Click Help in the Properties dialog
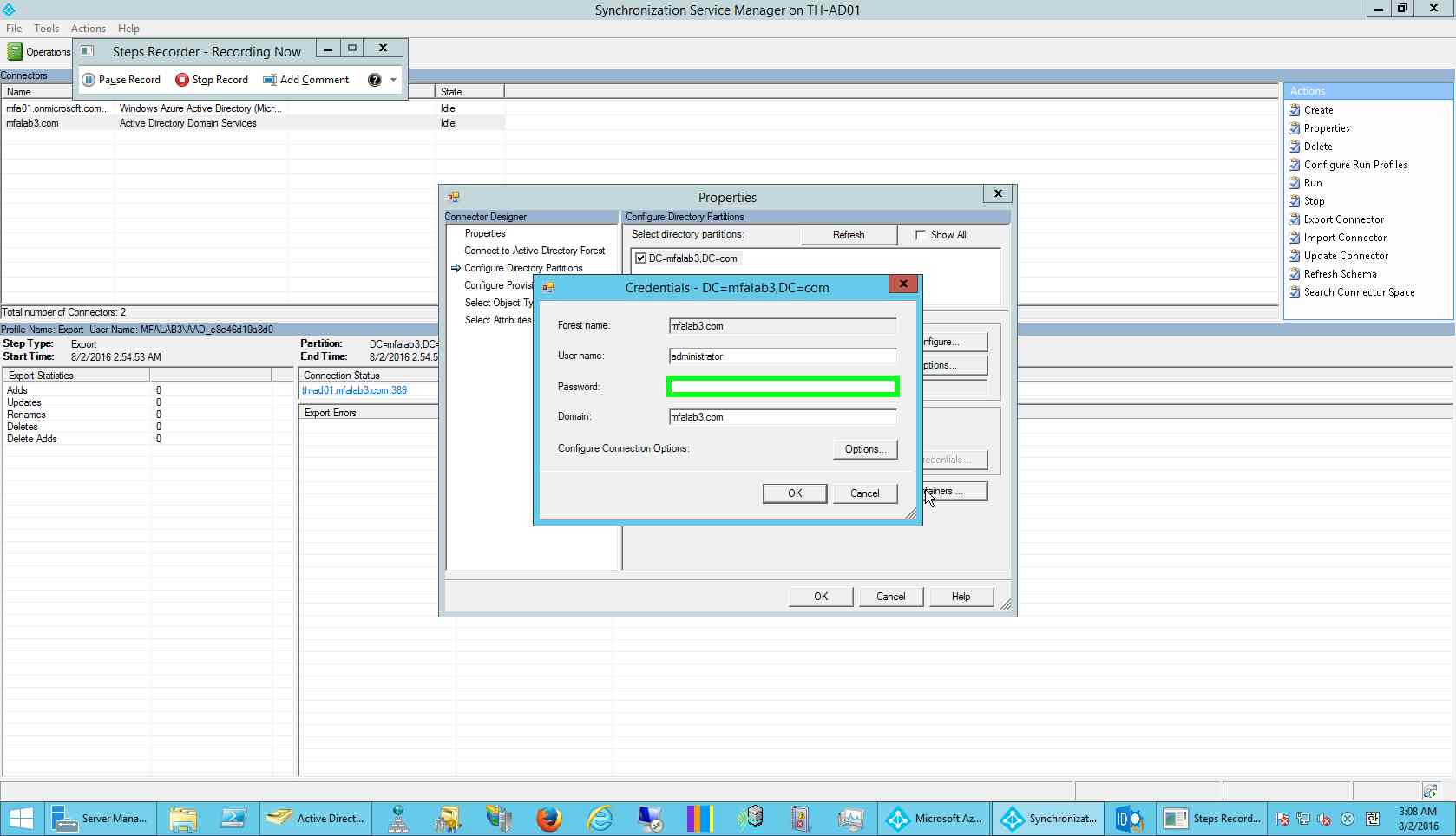Screen dimensions: 1456x836 click(x=961, y=597)
